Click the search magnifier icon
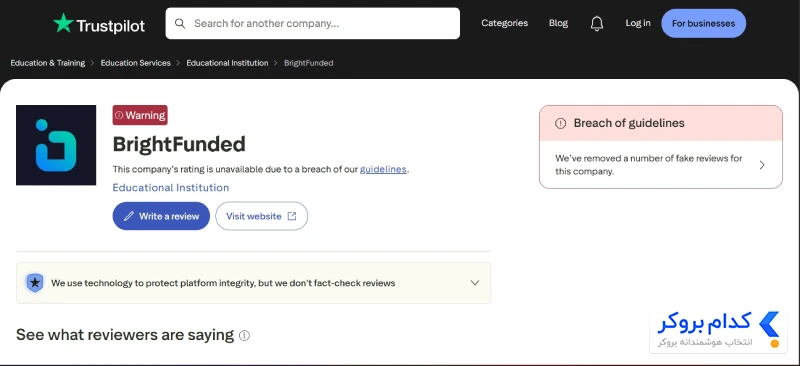Image resolution: width=800 pixels, height=366 pixels. point(180,23)
